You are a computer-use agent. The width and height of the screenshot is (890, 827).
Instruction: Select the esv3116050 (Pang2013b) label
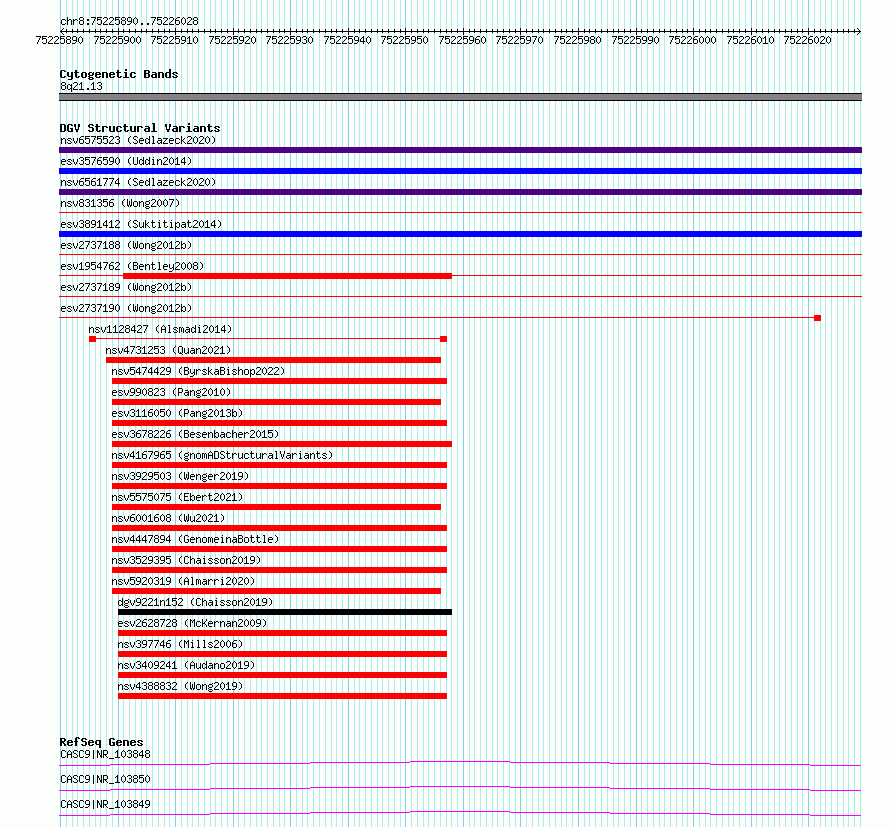(x=177, y=413)
